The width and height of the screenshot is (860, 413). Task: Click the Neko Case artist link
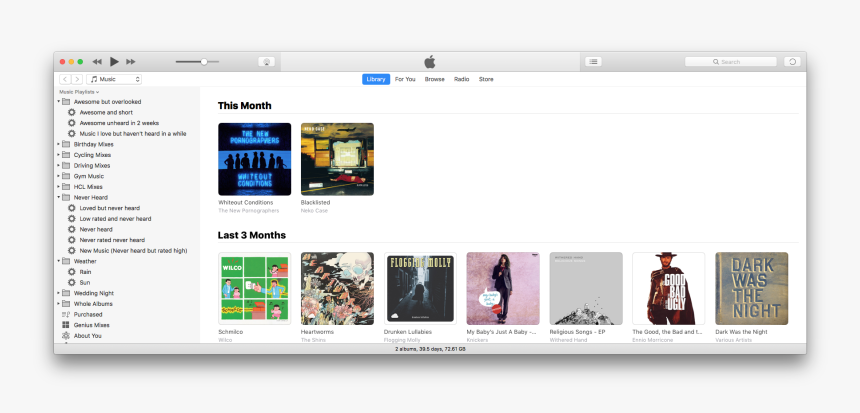(314, 211)
